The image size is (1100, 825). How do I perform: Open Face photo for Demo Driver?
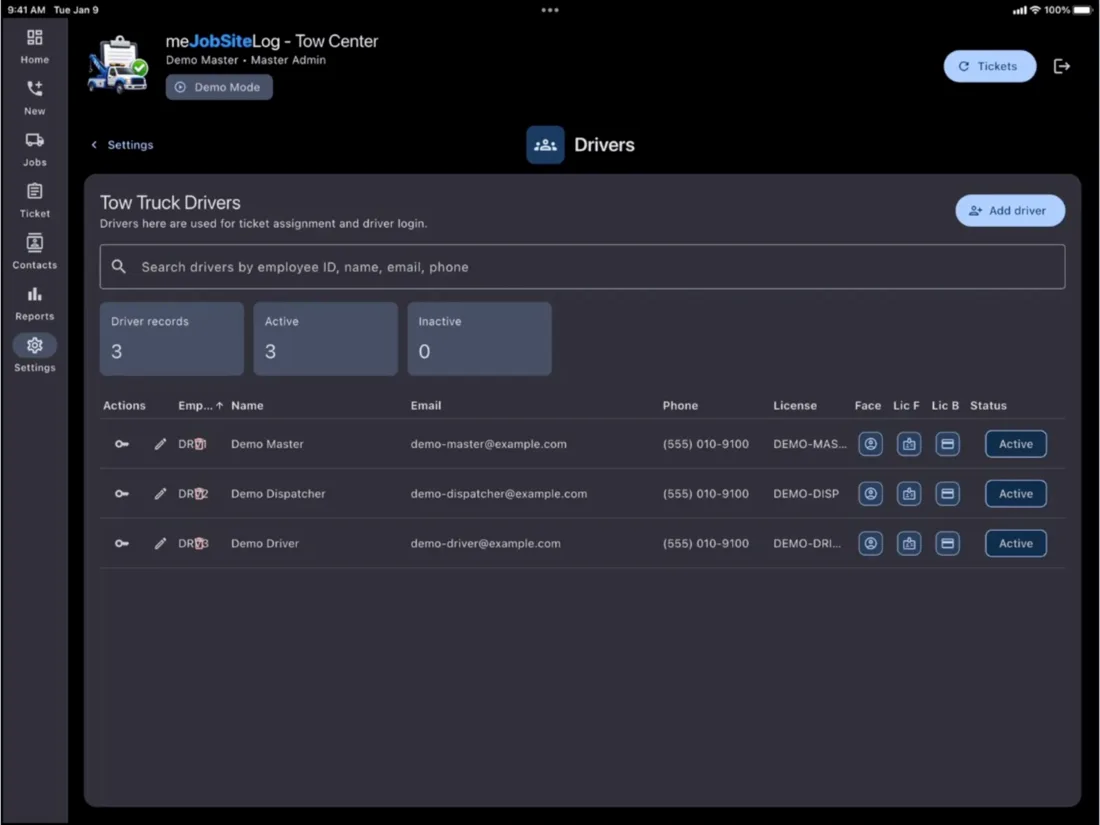pyautogui.click(x=871, y=544)
